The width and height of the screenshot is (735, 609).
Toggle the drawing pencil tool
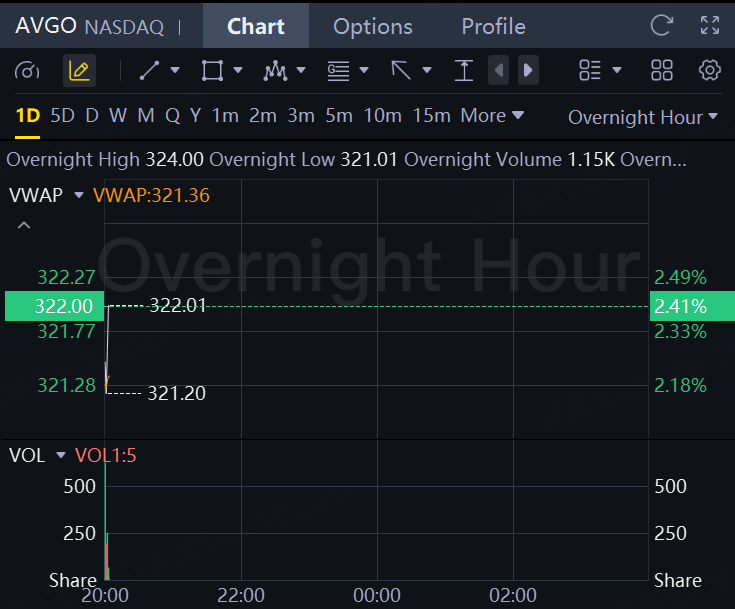79,70
